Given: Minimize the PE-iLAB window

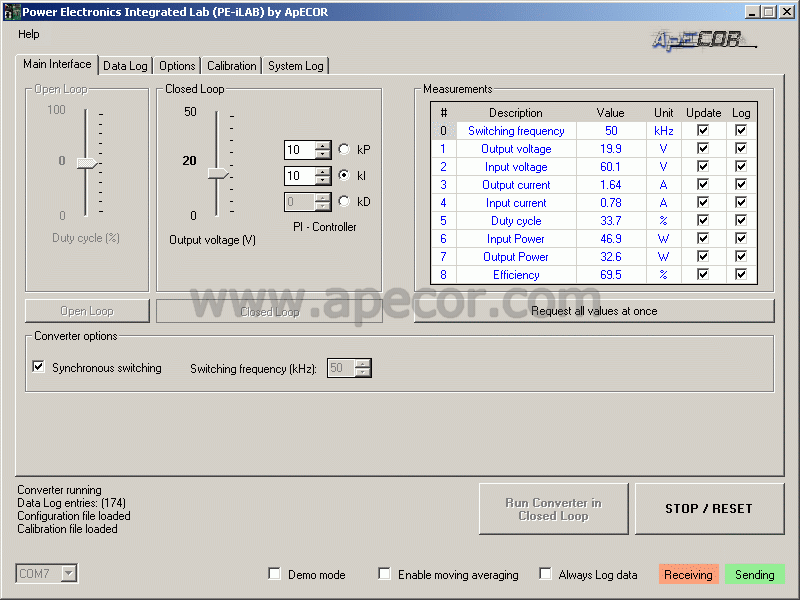Looking at the screenshot, I should point(752,12).
